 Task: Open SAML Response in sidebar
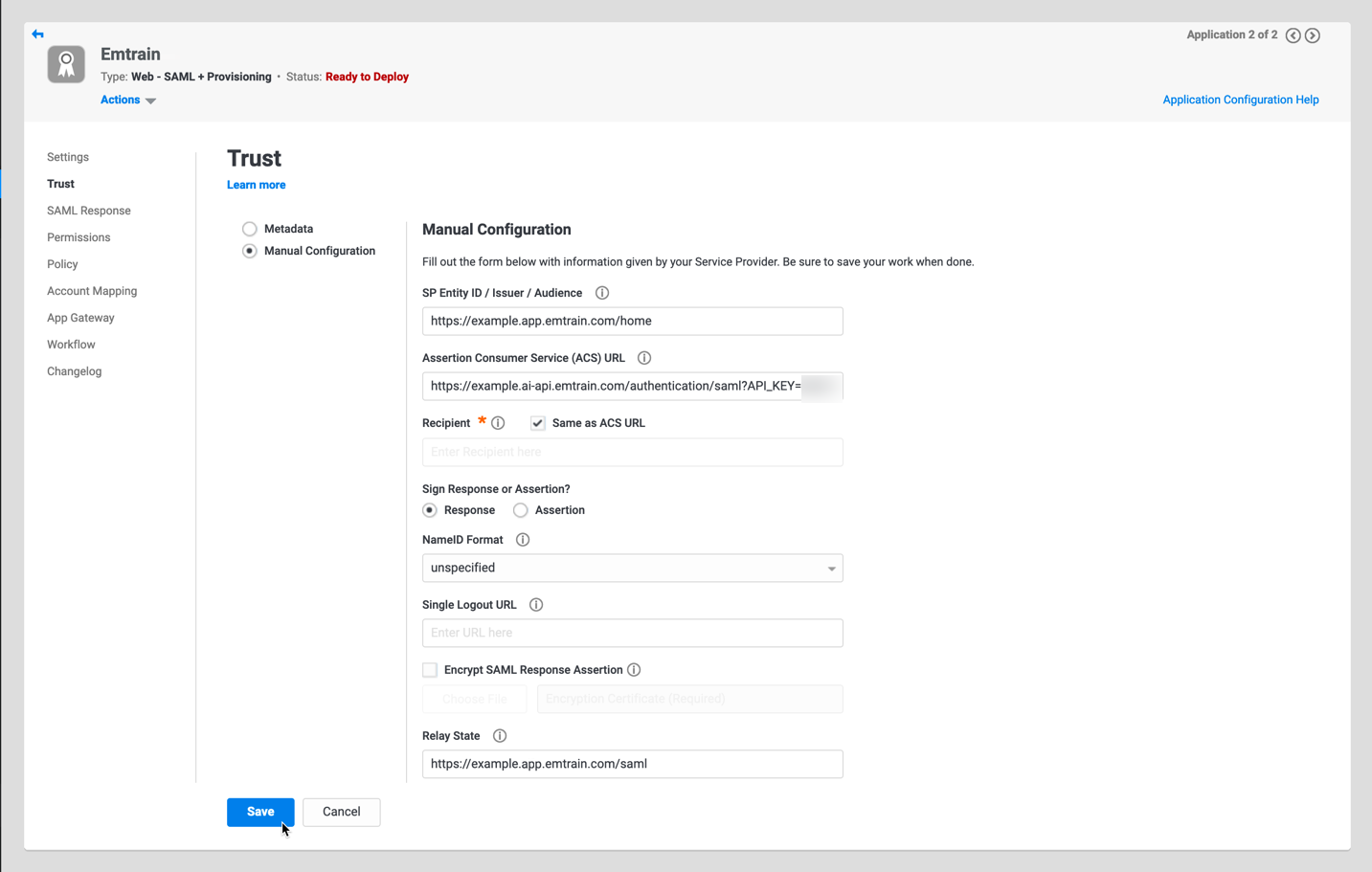[x=89, y=211]
